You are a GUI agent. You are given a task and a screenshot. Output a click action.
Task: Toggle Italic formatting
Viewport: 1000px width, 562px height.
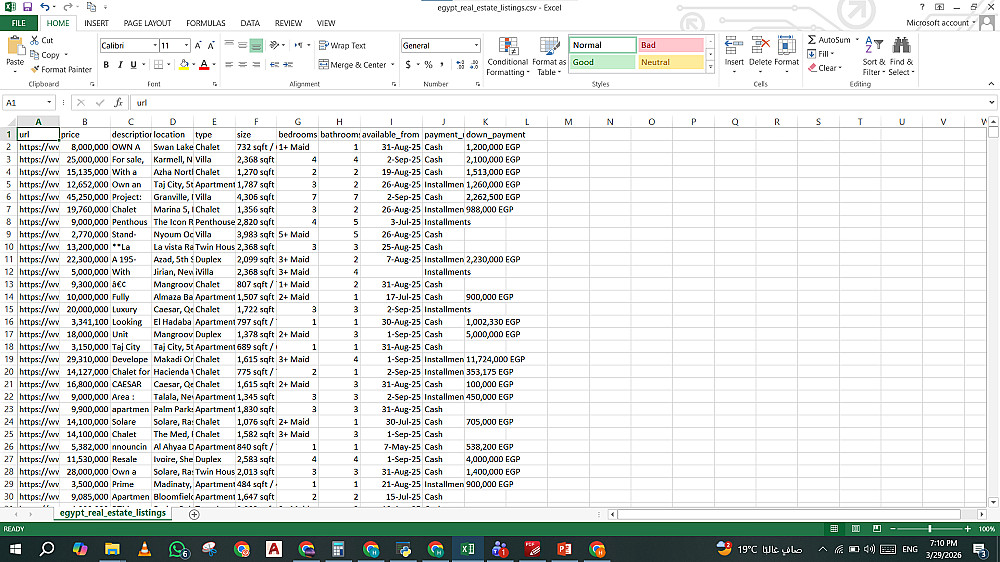(x=119, y=64)
